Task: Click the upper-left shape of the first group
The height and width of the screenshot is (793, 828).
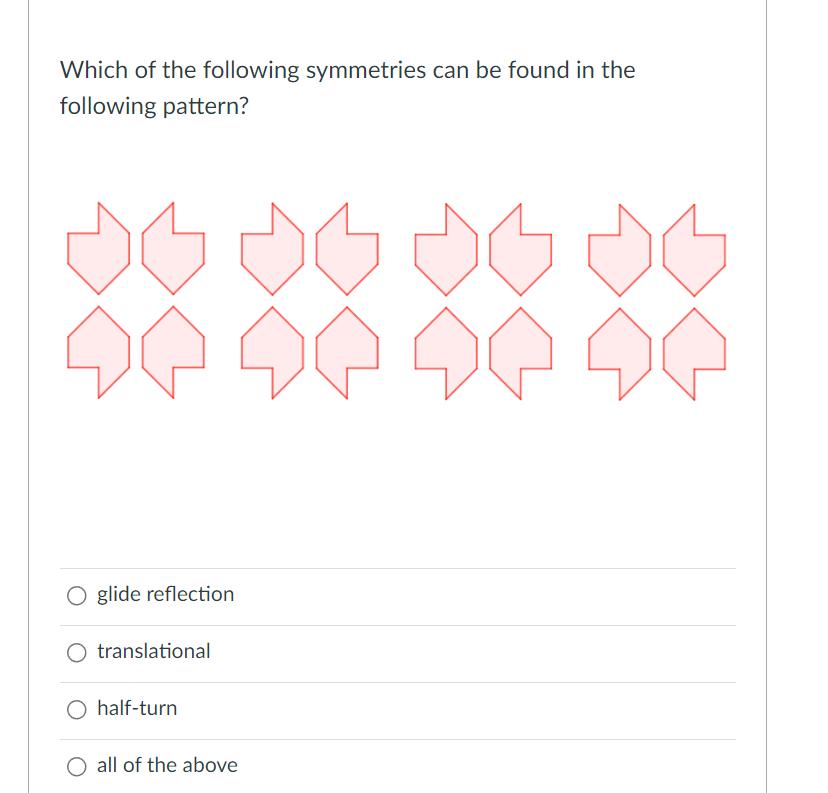Action: click(99, 248)
